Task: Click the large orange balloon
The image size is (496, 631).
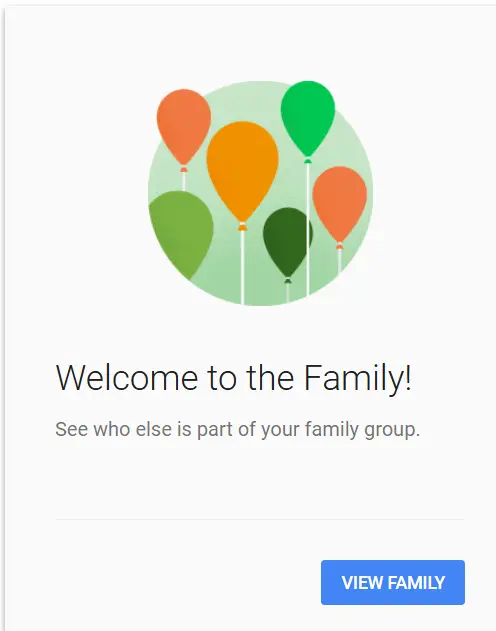Action: 242,171
